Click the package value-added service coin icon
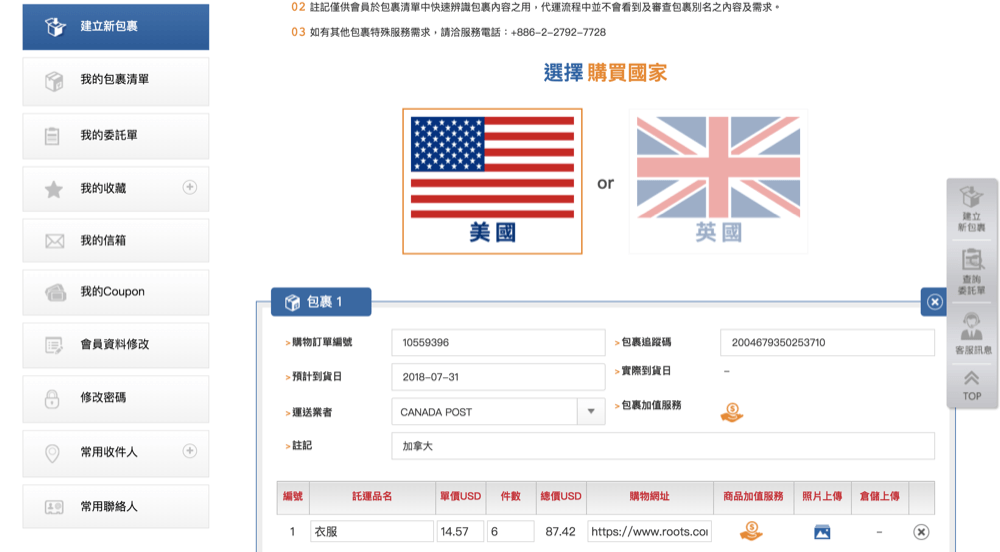This screenshot has width=1000, height=552. (732, 412)
